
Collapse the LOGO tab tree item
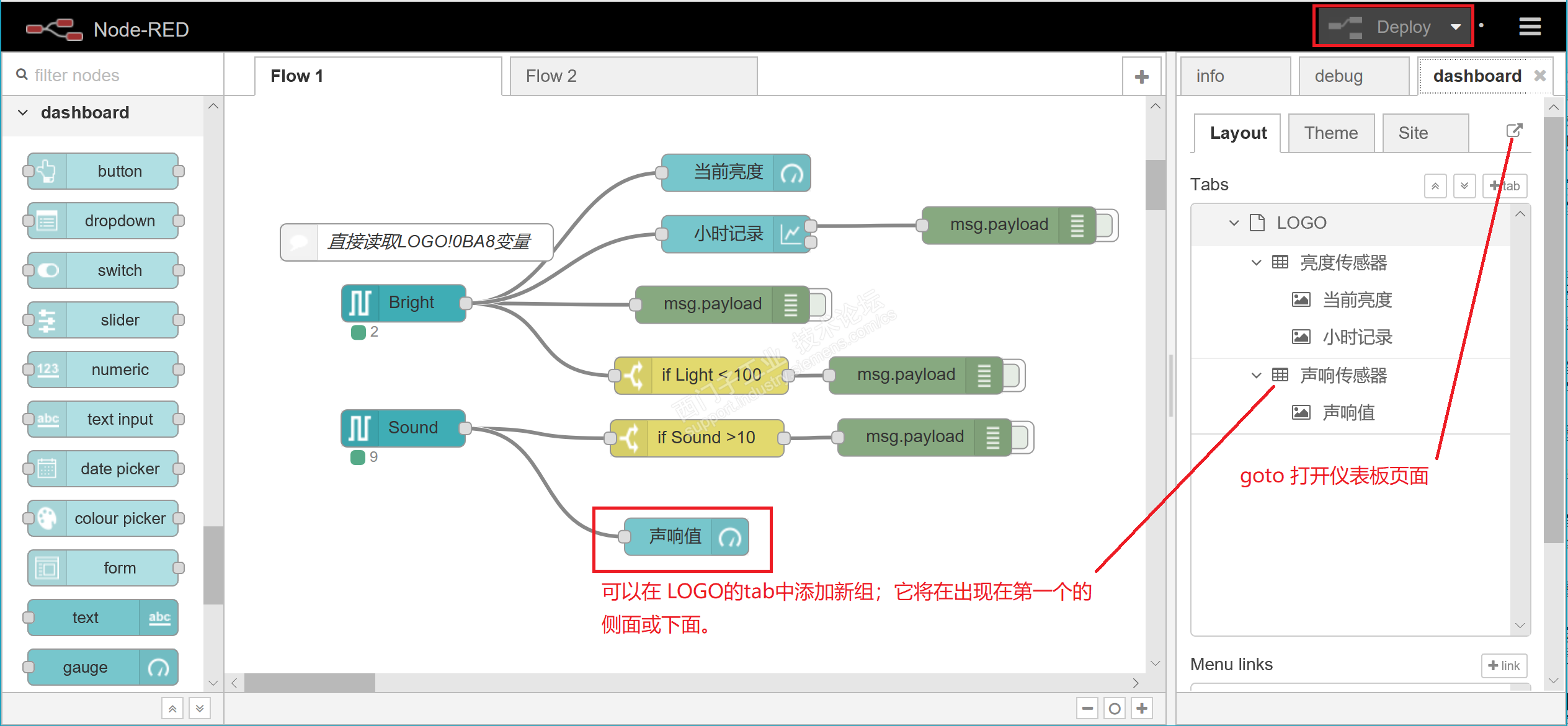point(1234,223)
